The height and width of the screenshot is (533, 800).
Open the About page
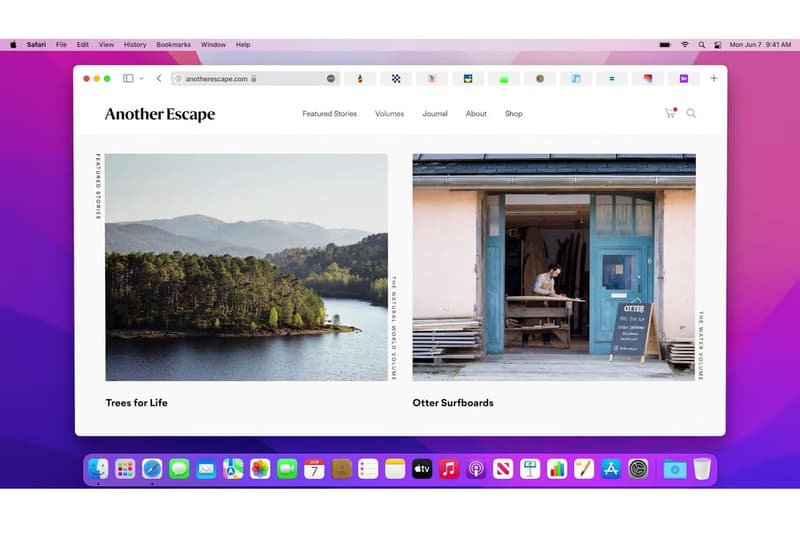(476, 114)
